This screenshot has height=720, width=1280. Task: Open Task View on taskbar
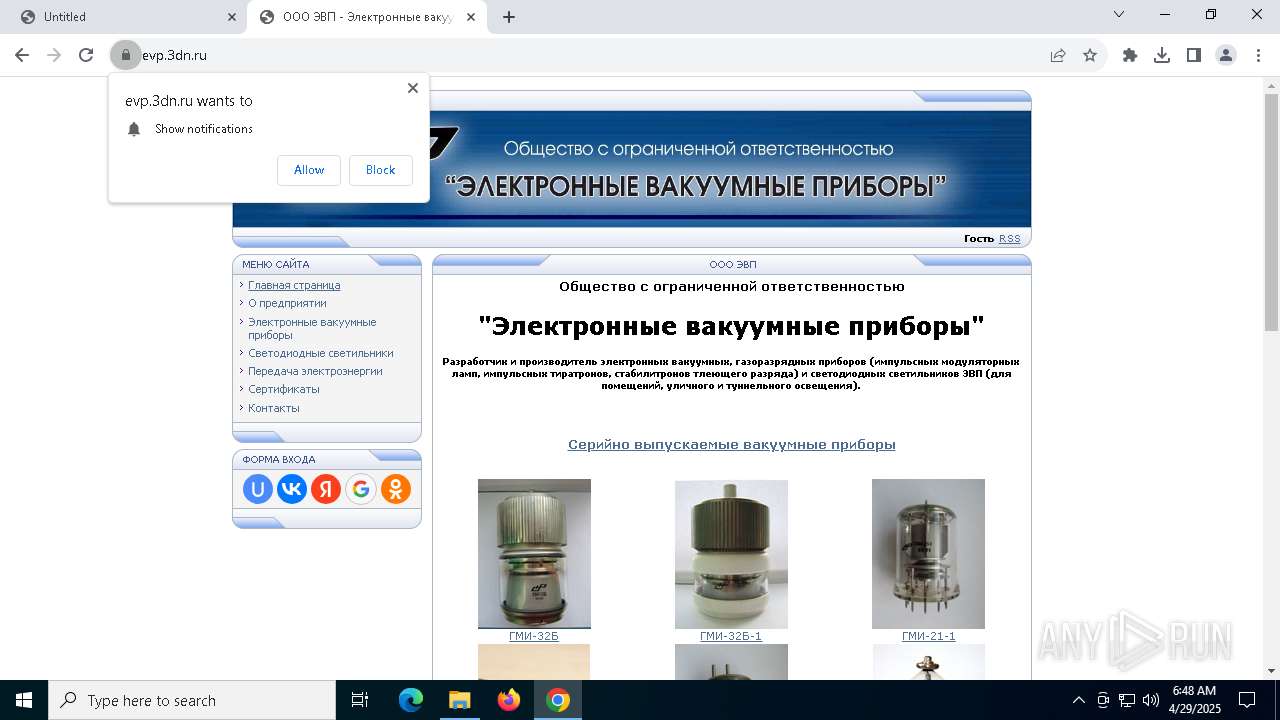(x=360, y=700)
